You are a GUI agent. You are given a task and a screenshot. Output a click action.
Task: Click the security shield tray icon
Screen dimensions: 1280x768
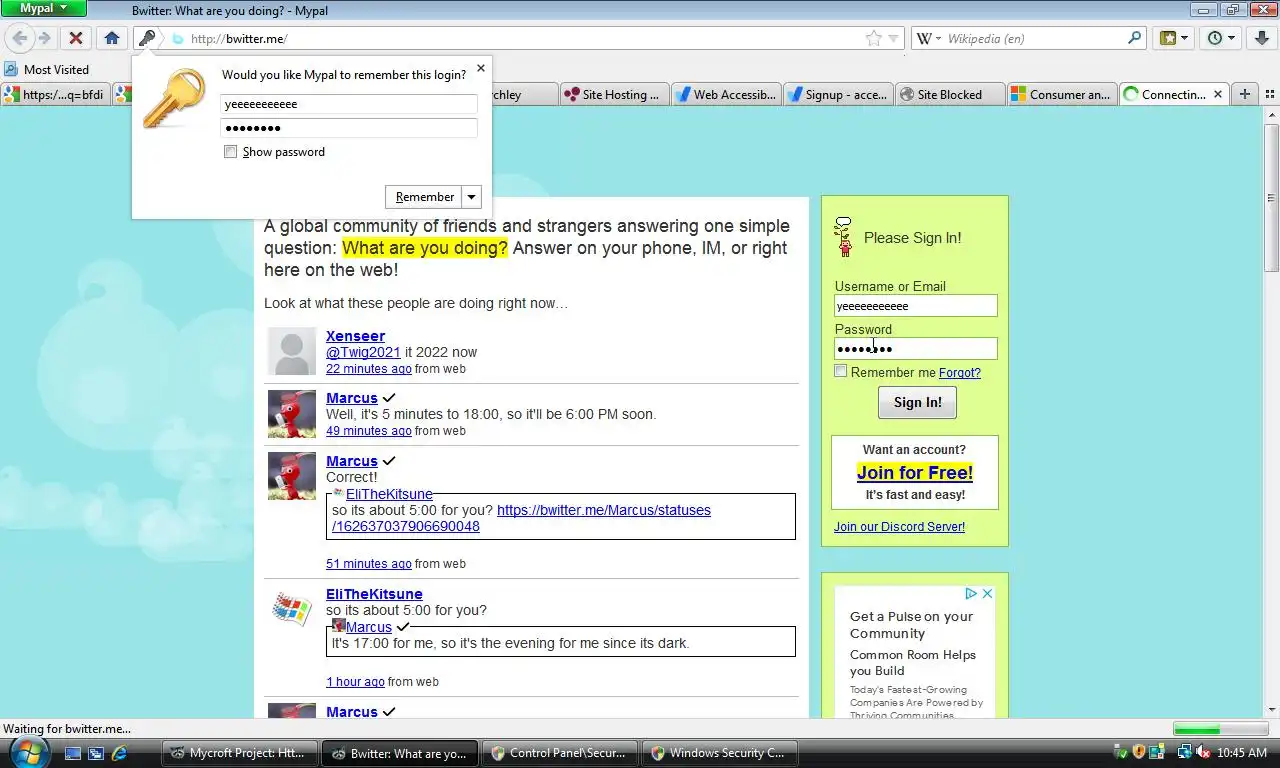pos(1138,753)
